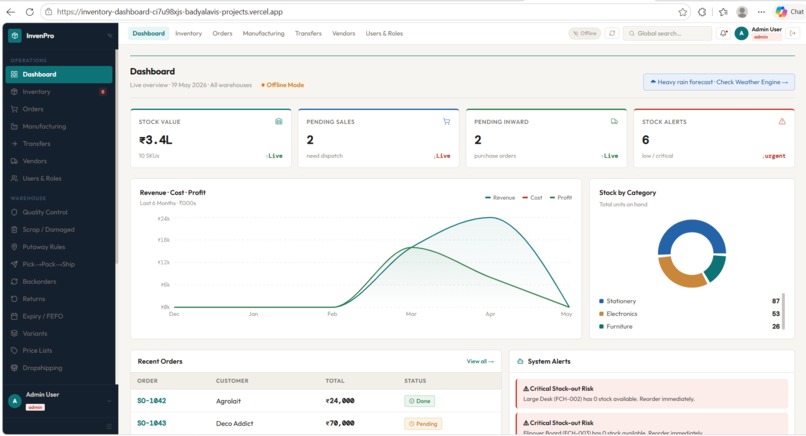Switch to the Vendors top tab
This screenshot has height=436, width=806.
(343, 33)
